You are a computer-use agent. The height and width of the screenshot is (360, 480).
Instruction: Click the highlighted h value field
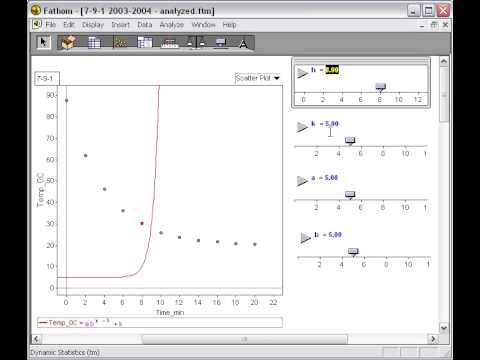pos(332,70)
